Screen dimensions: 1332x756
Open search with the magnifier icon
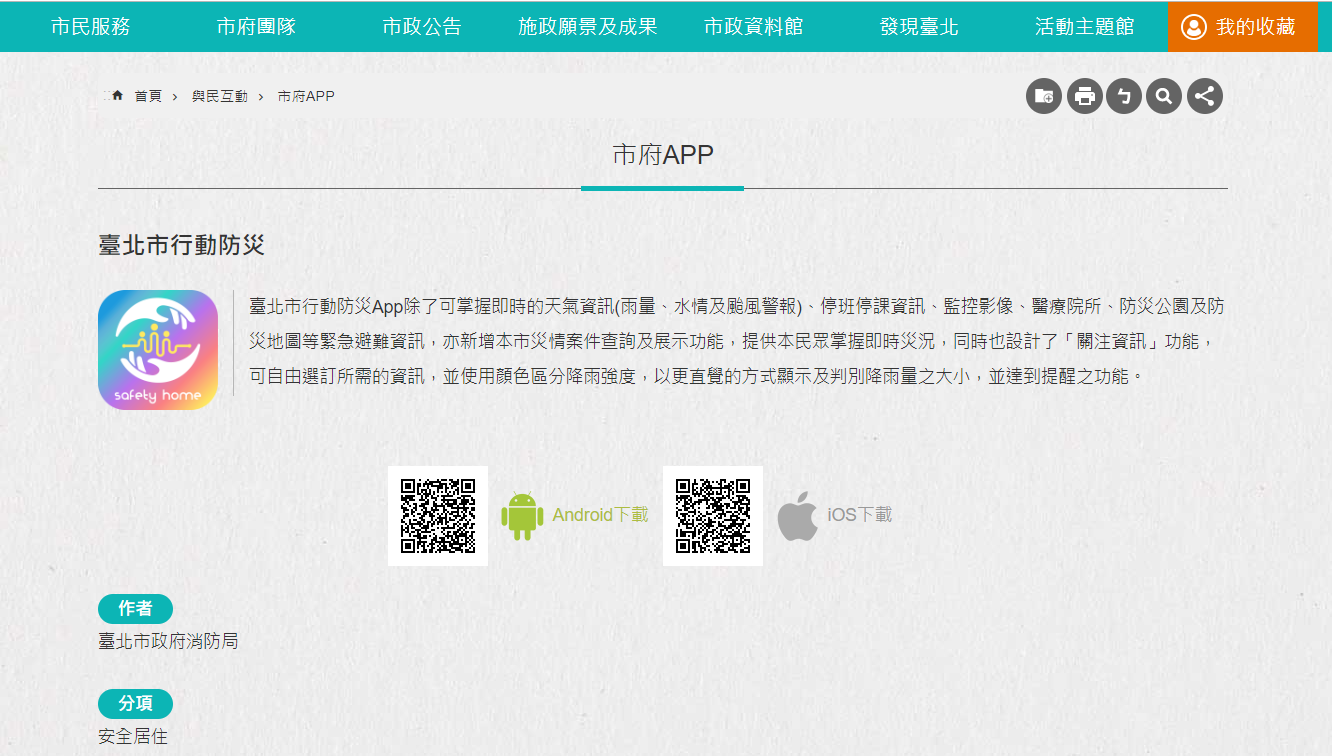1164,96
